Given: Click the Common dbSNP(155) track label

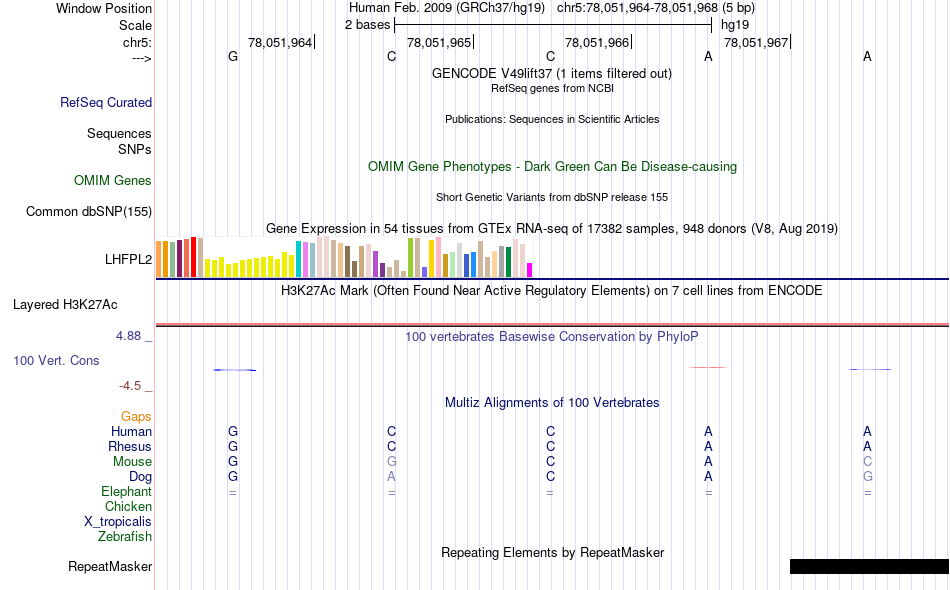Looking at the screenshot, I should pos(89,211).
